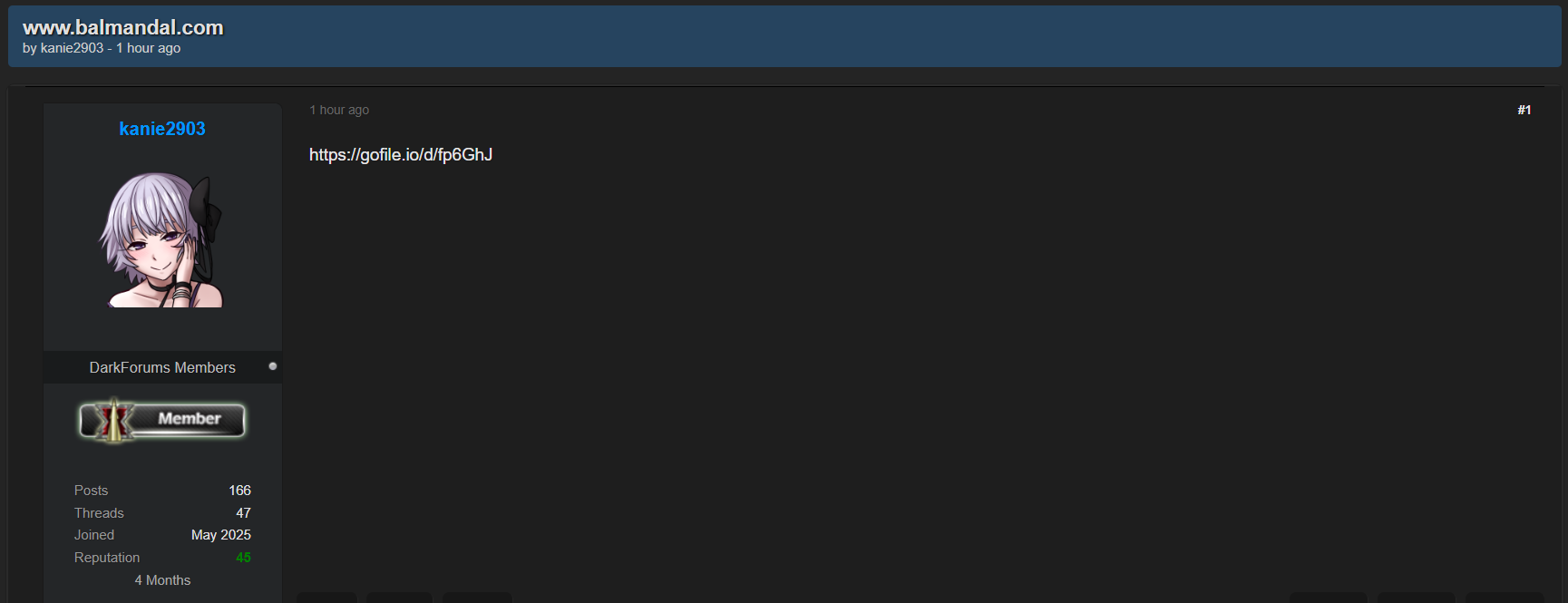Click the thread header's '1 hour ago' text

148,48
